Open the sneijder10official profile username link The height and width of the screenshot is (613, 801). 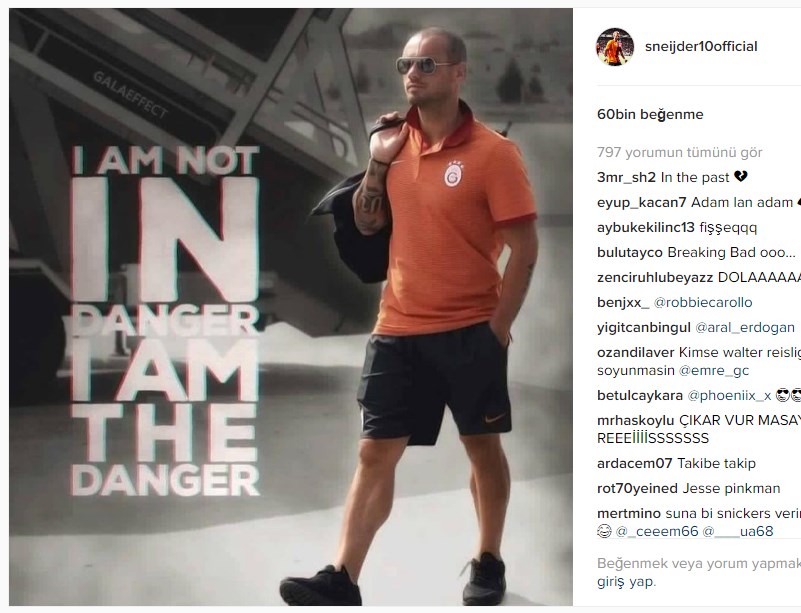pos(701,46)
